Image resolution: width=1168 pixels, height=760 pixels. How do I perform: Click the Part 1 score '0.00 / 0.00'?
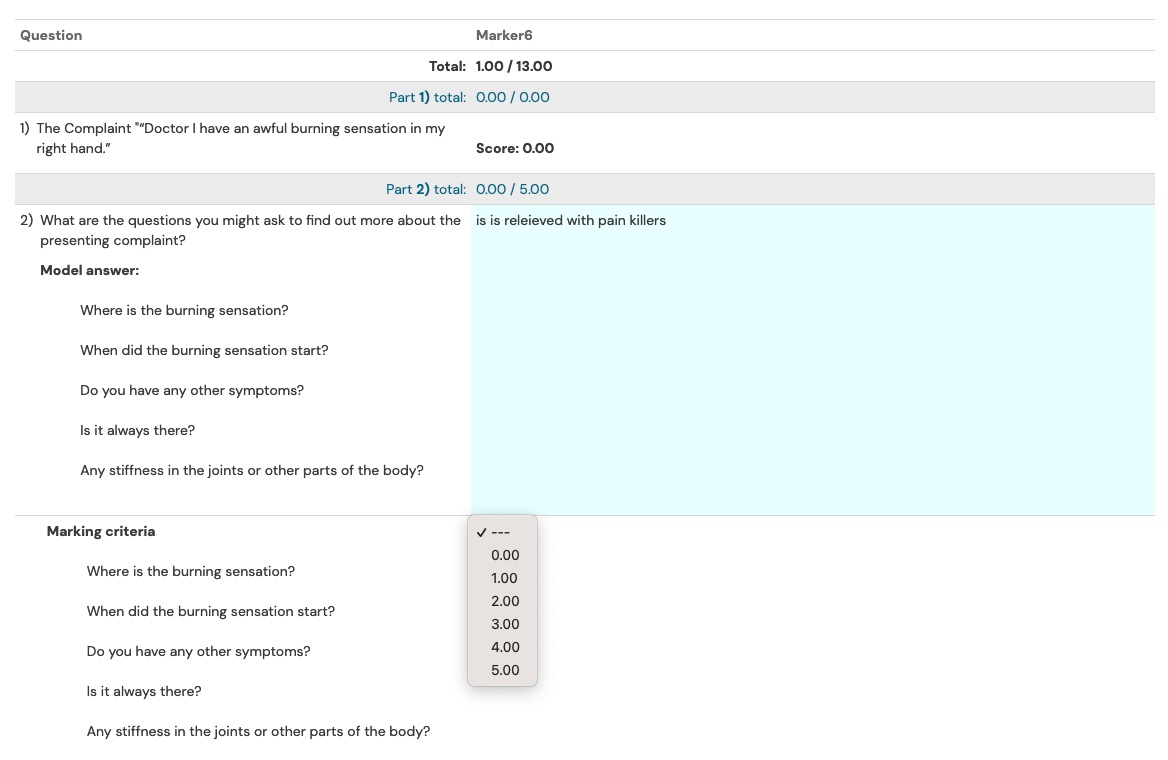point(512,98)
